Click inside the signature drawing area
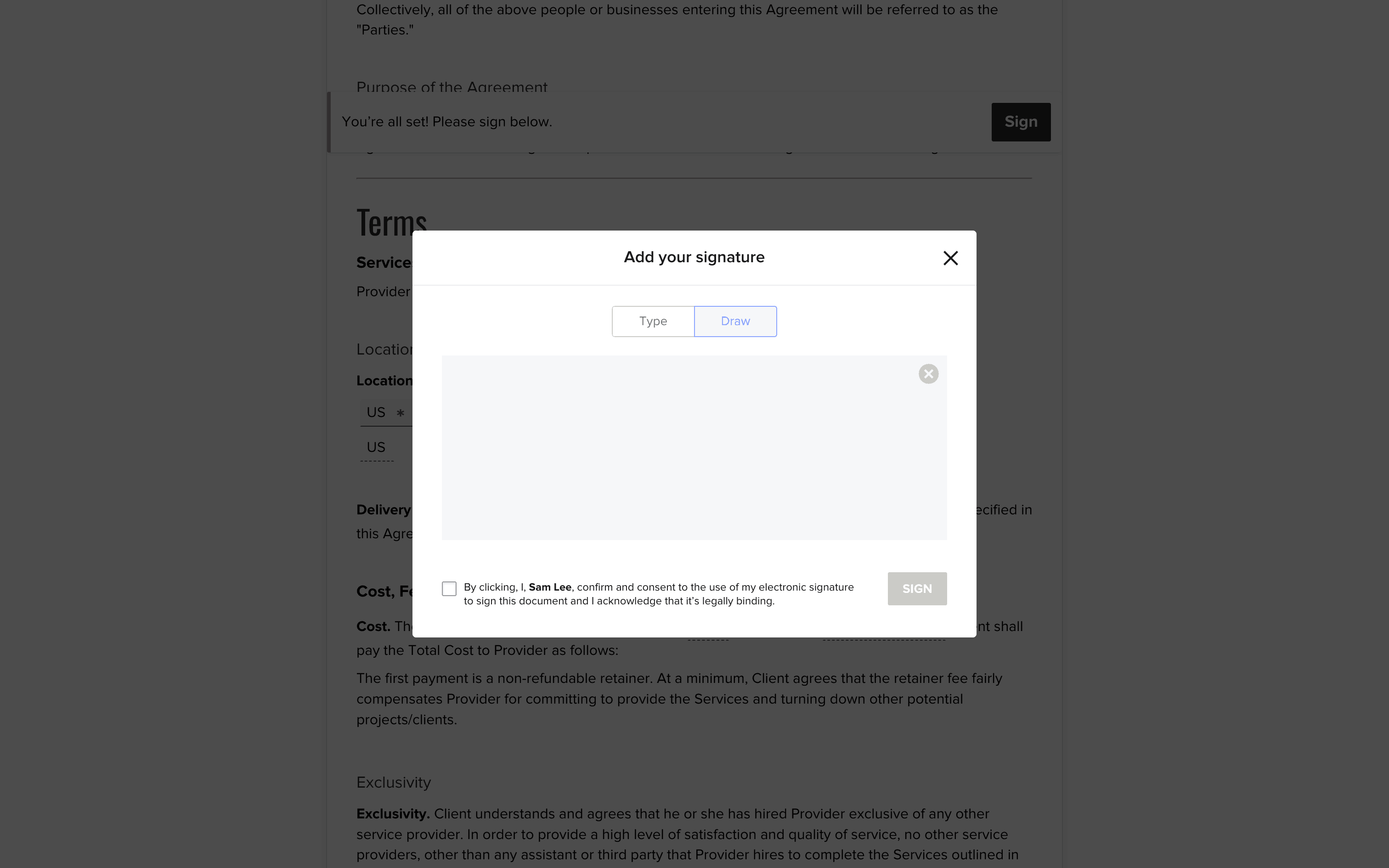The image size is (1389, 868). click(x=694, y=448)
